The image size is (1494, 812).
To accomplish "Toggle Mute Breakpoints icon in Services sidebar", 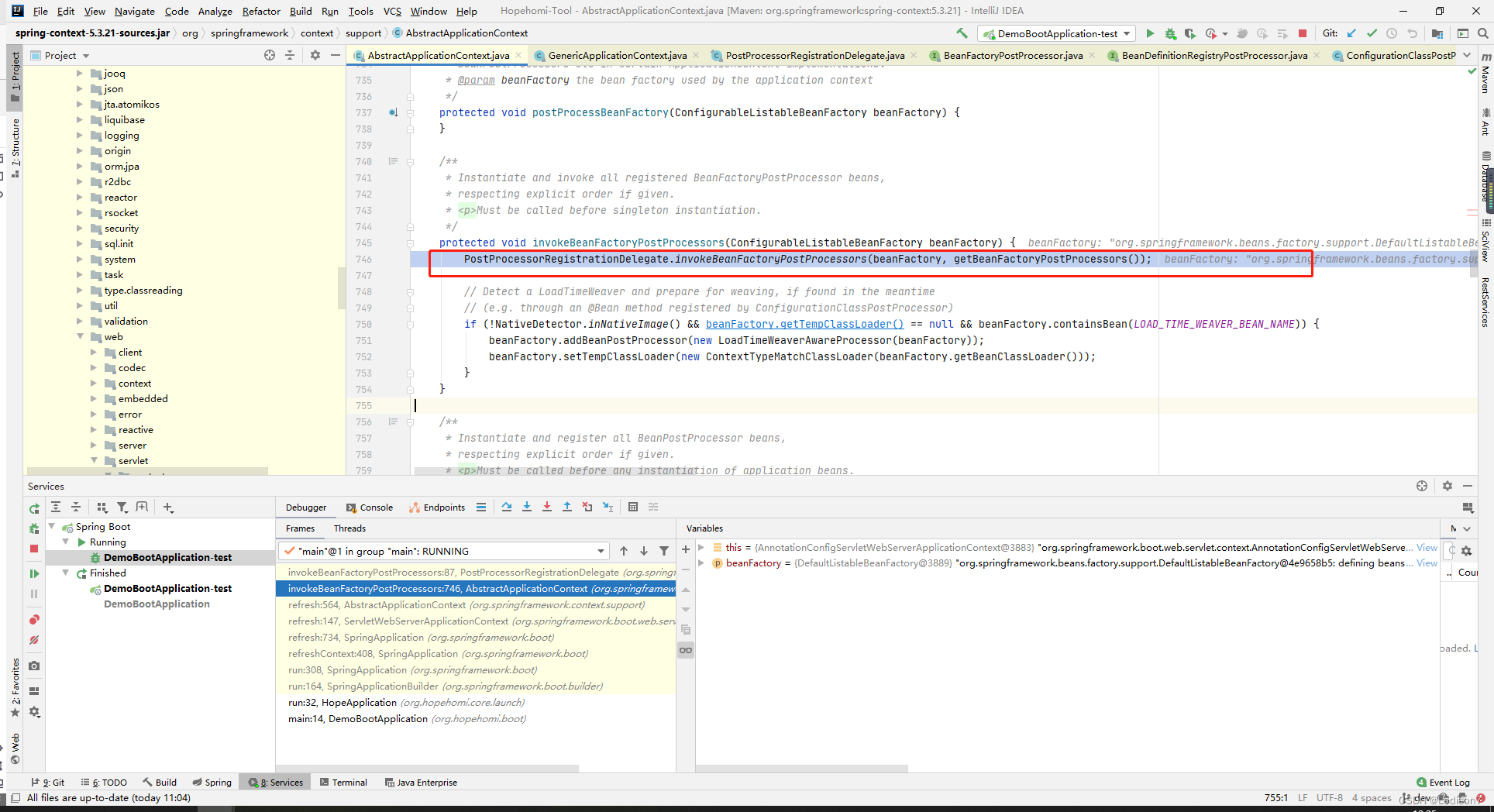I will [34, 640].
